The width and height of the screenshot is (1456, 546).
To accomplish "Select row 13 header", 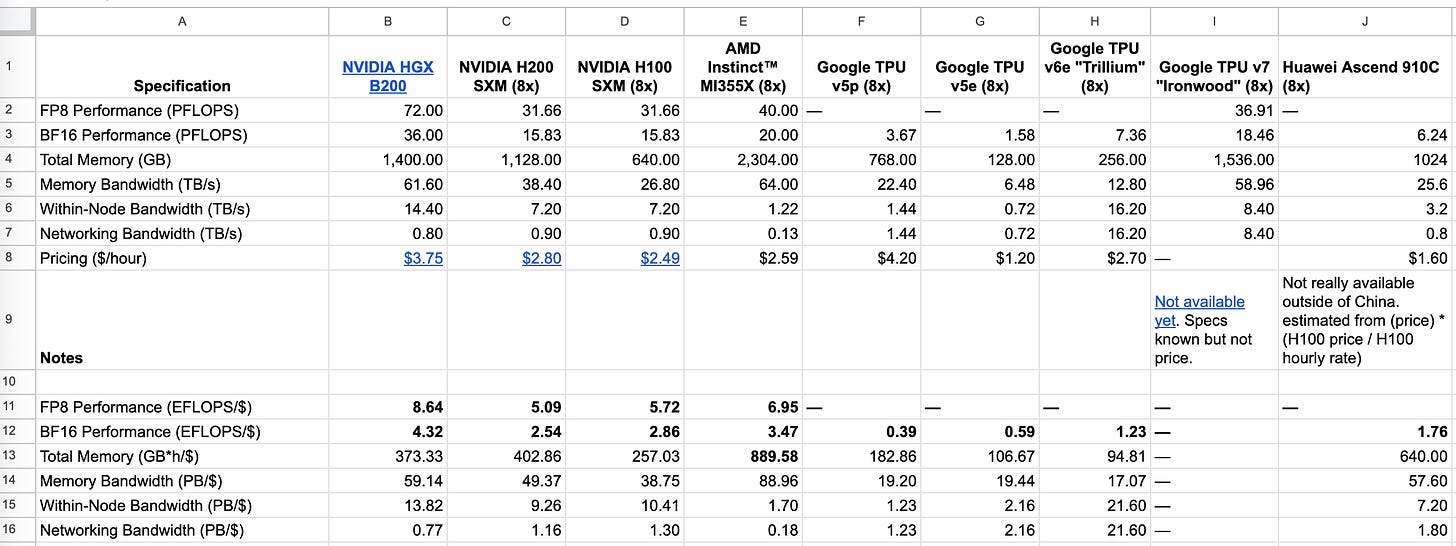I will 17,456.
